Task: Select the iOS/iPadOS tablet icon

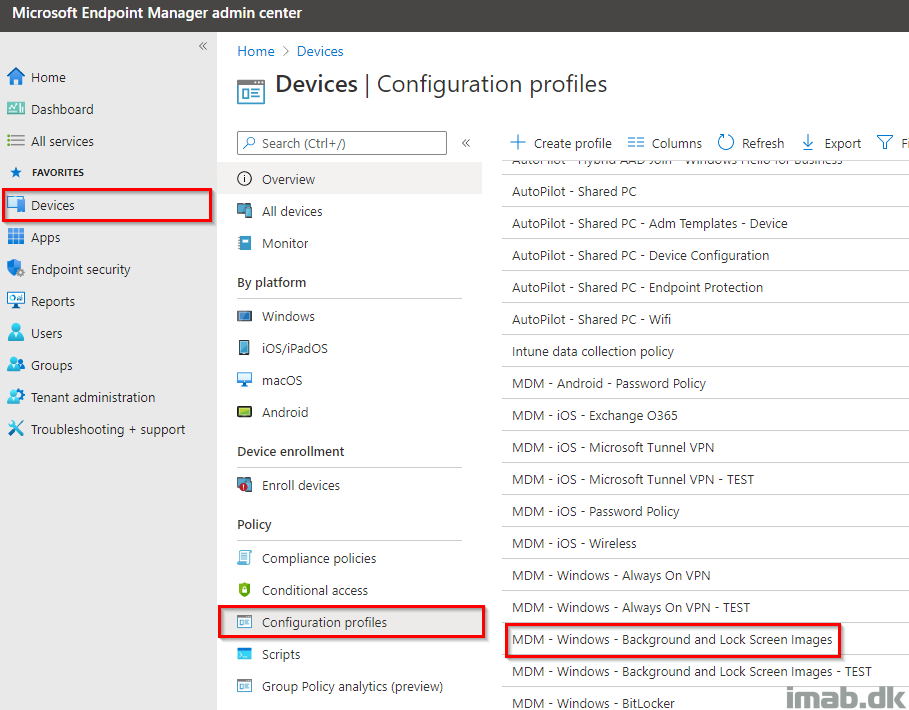Action: click(245, 348)
